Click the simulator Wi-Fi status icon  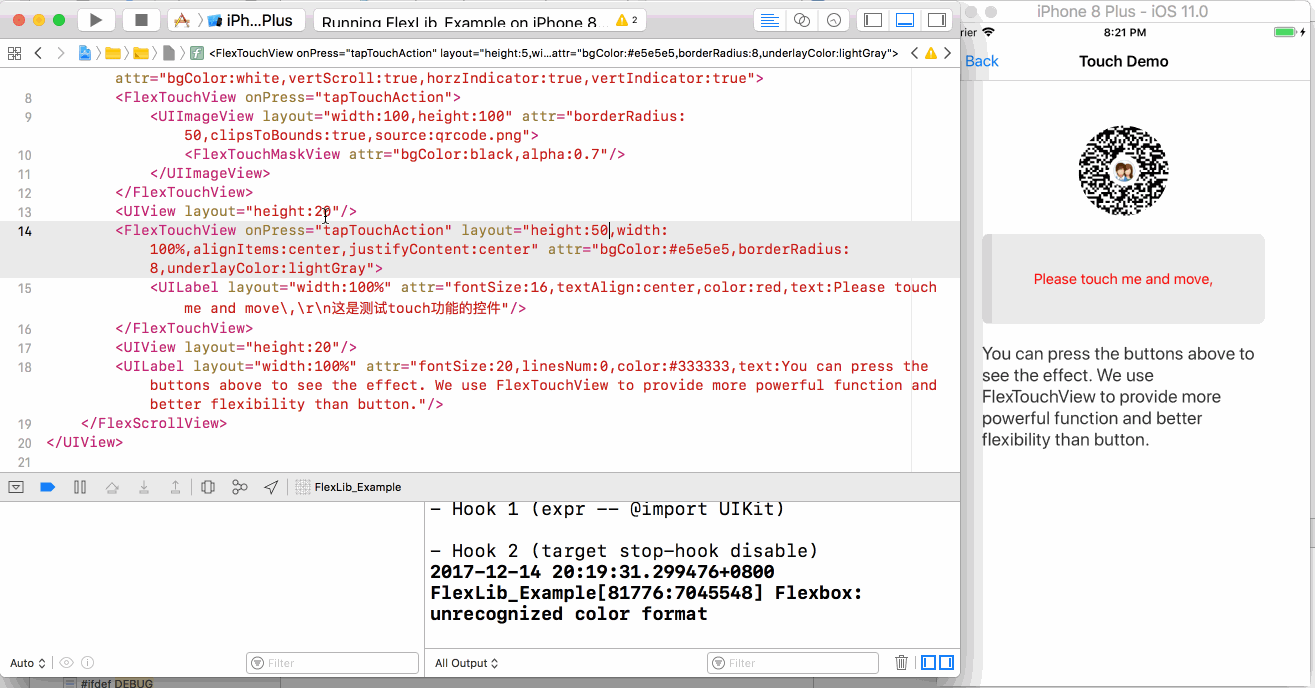989,32
